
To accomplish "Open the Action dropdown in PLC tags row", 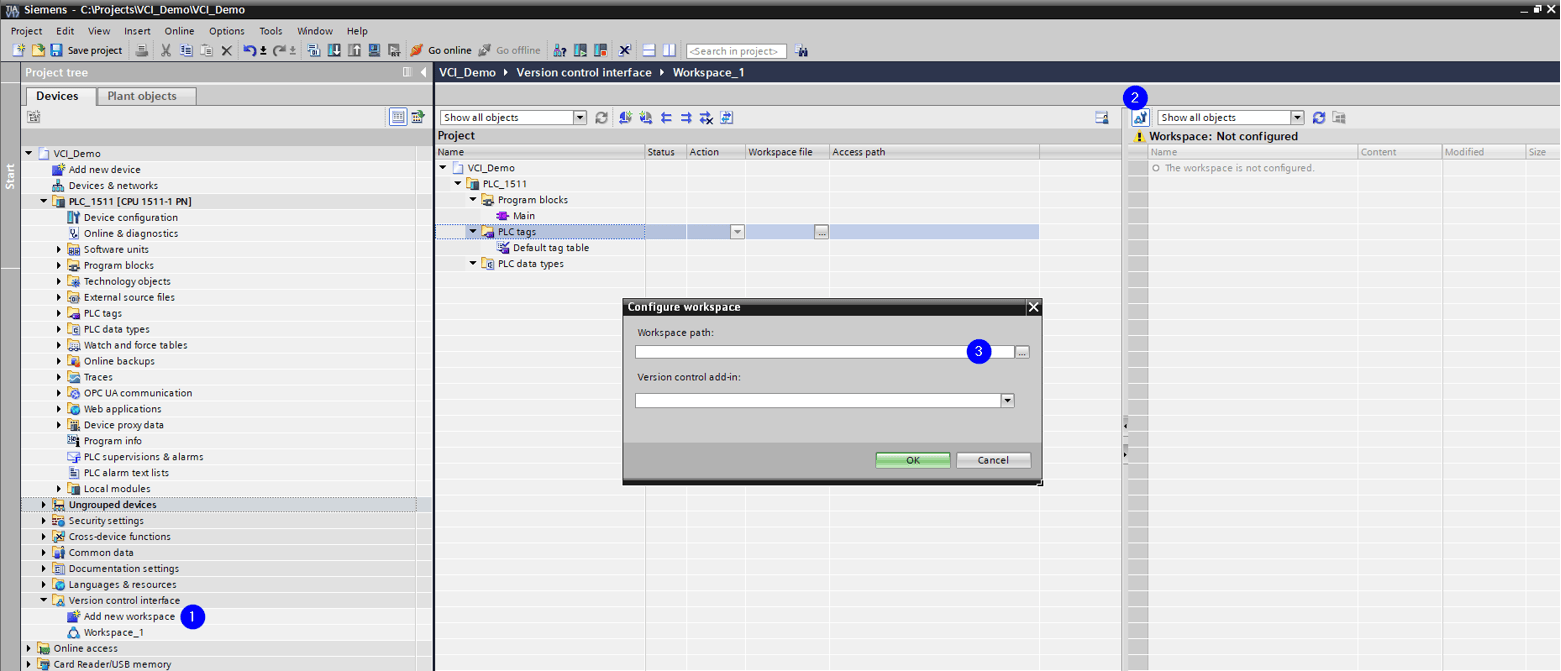I will (737, 232).
